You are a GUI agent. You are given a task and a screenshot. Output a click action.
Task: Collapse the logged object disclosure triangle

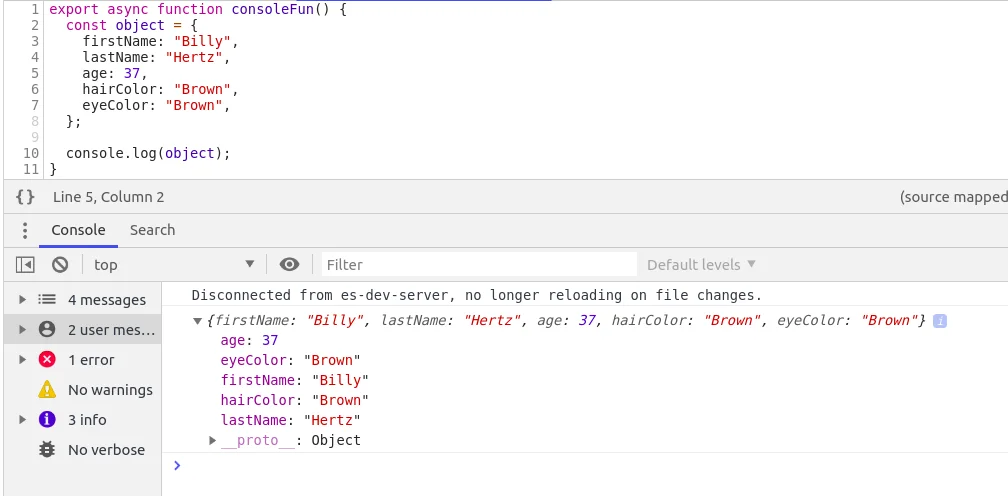197,321
